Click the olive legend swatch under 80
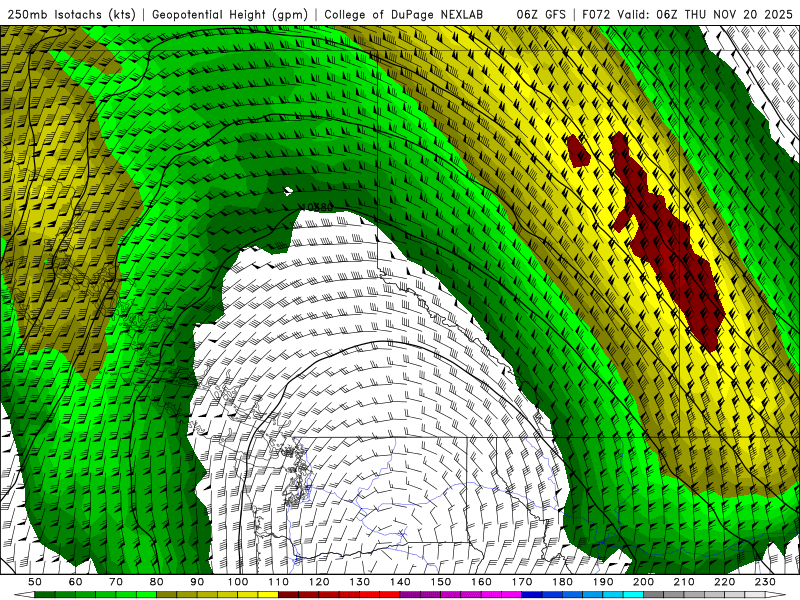800x600 pixels. (167, 595)
